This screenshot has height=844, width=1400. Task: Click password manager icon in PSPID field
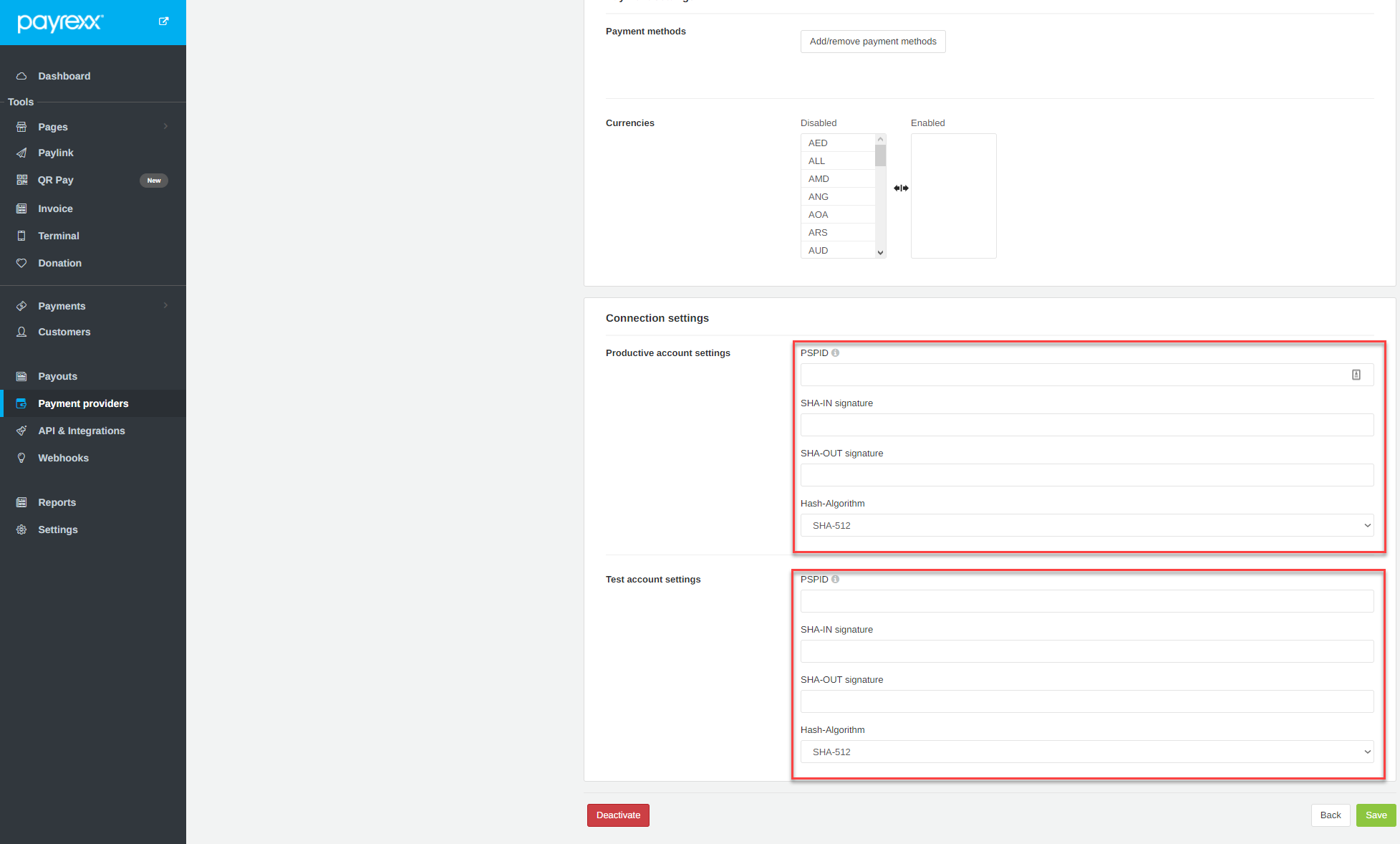pyautogui.click(x=1356, y=375)
